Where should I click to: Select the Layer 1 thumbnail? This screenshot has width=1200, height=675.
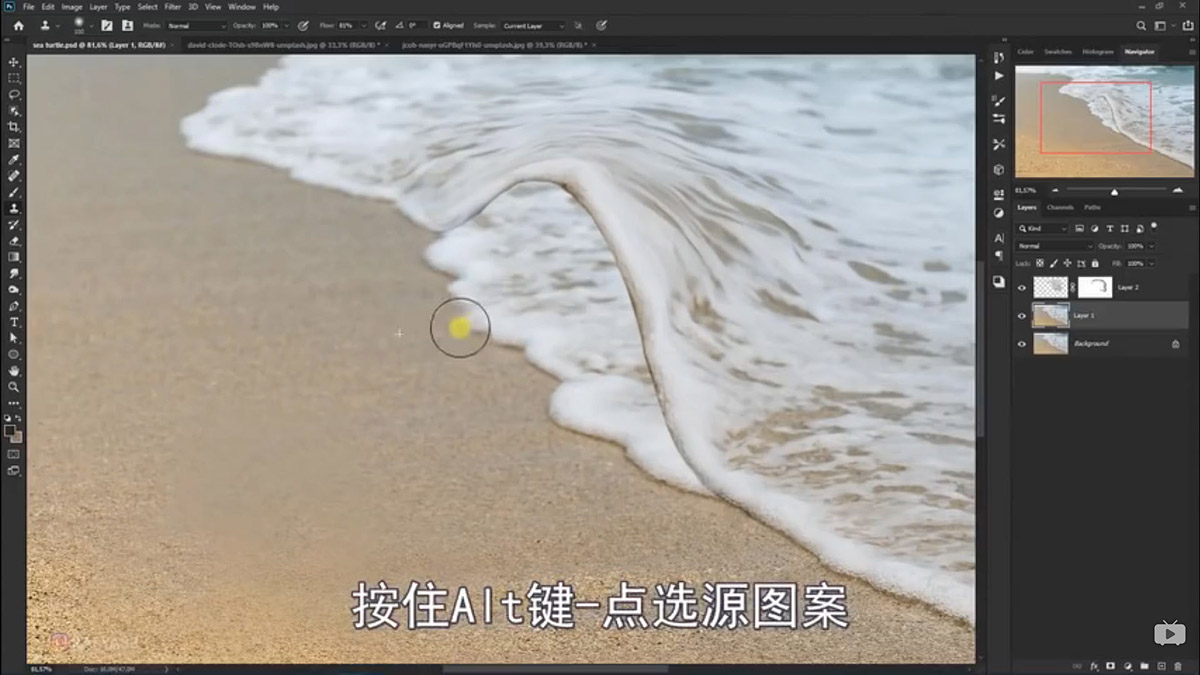click(x=1051, y=315)
